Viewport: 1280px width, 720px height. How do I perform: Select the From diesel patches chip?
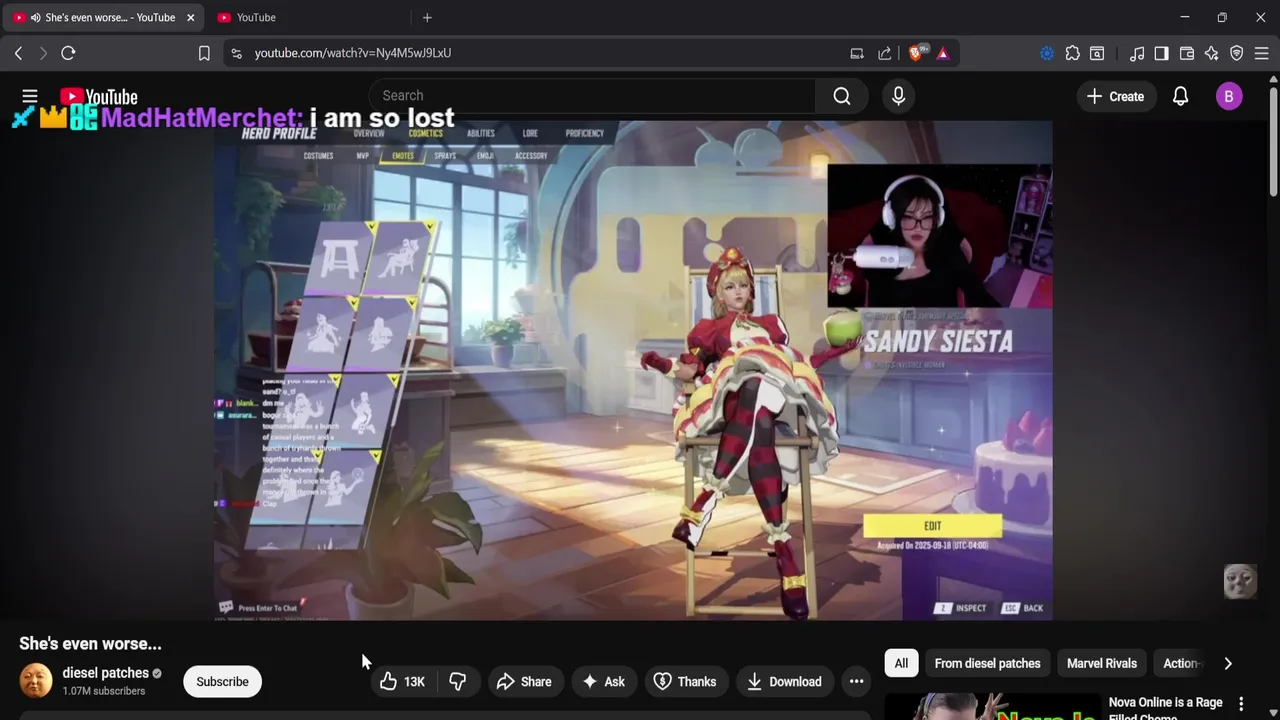pyautogui.click(x=987, y=663)
